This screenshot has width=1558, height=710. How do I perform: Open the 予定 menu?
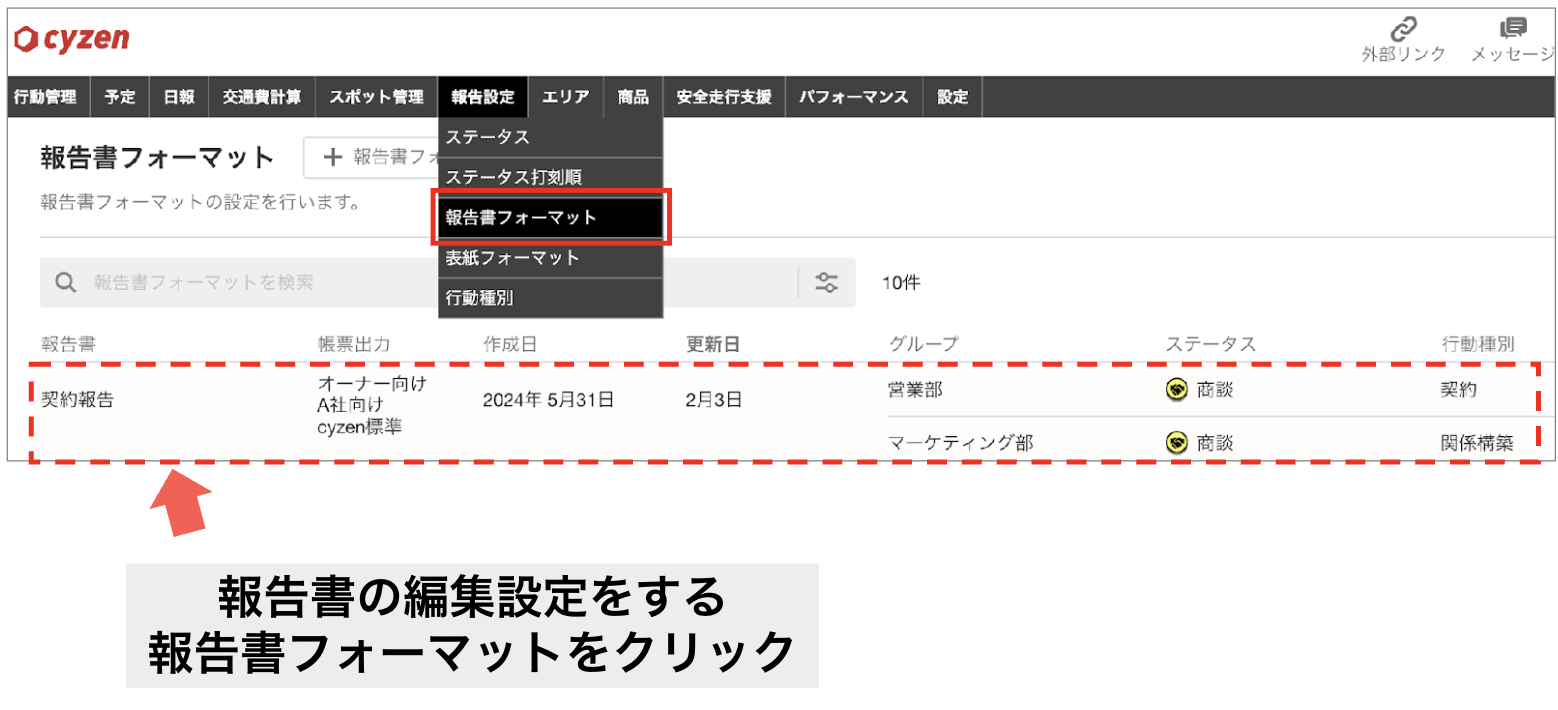120,97
